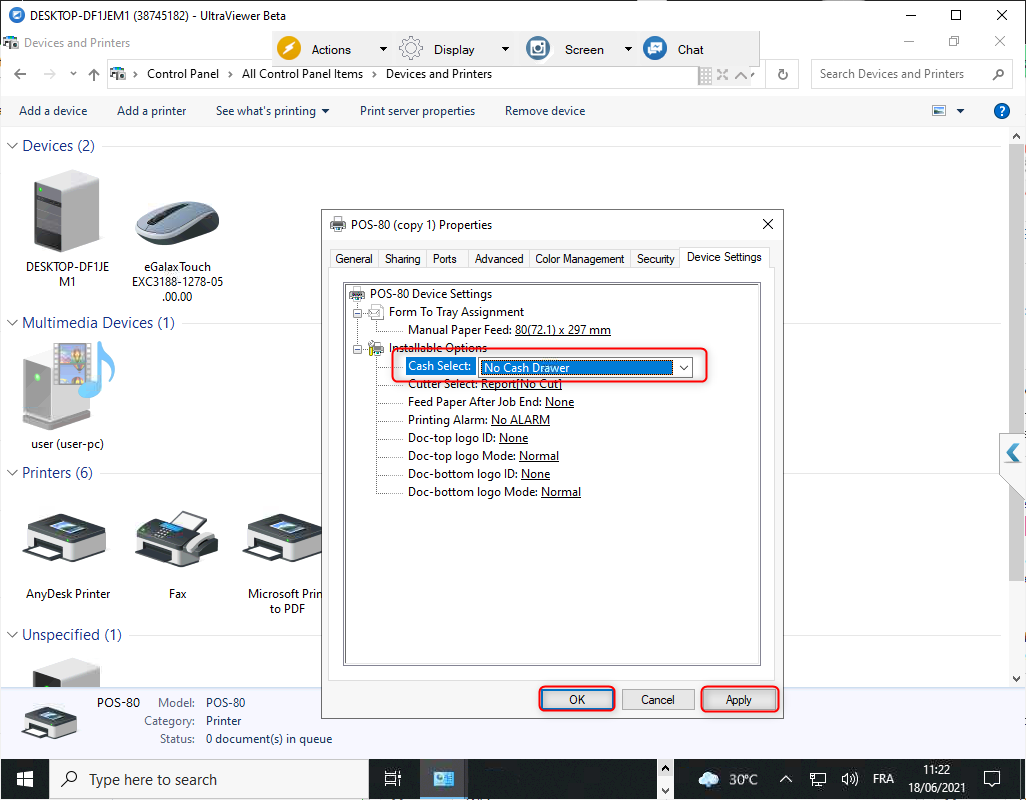Switch to the Color Management tab
This screenshot has height=800, width=1026.
tap(580, 258)
